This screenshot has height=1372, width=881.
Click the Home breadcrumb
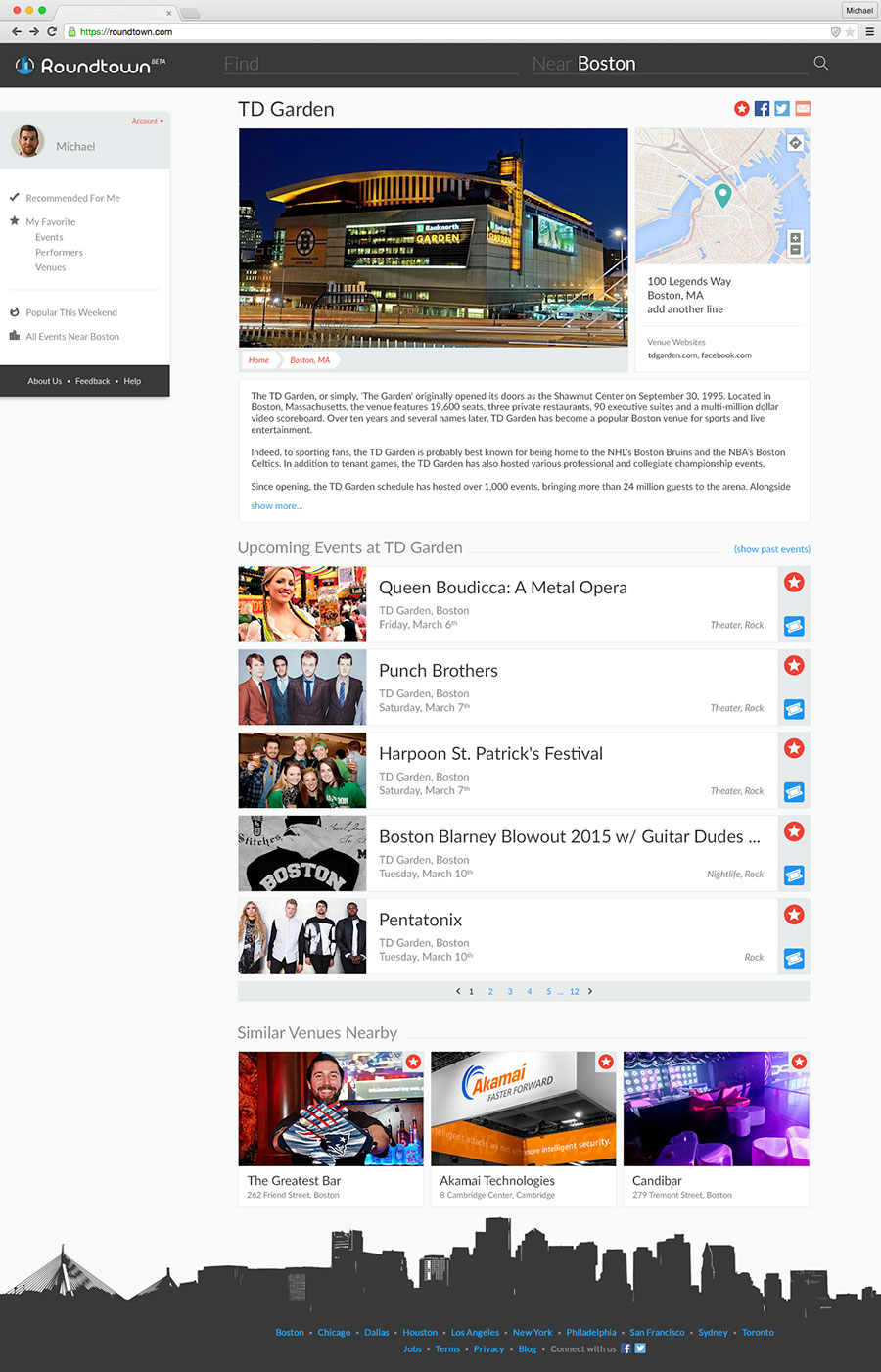click(258, 360)
